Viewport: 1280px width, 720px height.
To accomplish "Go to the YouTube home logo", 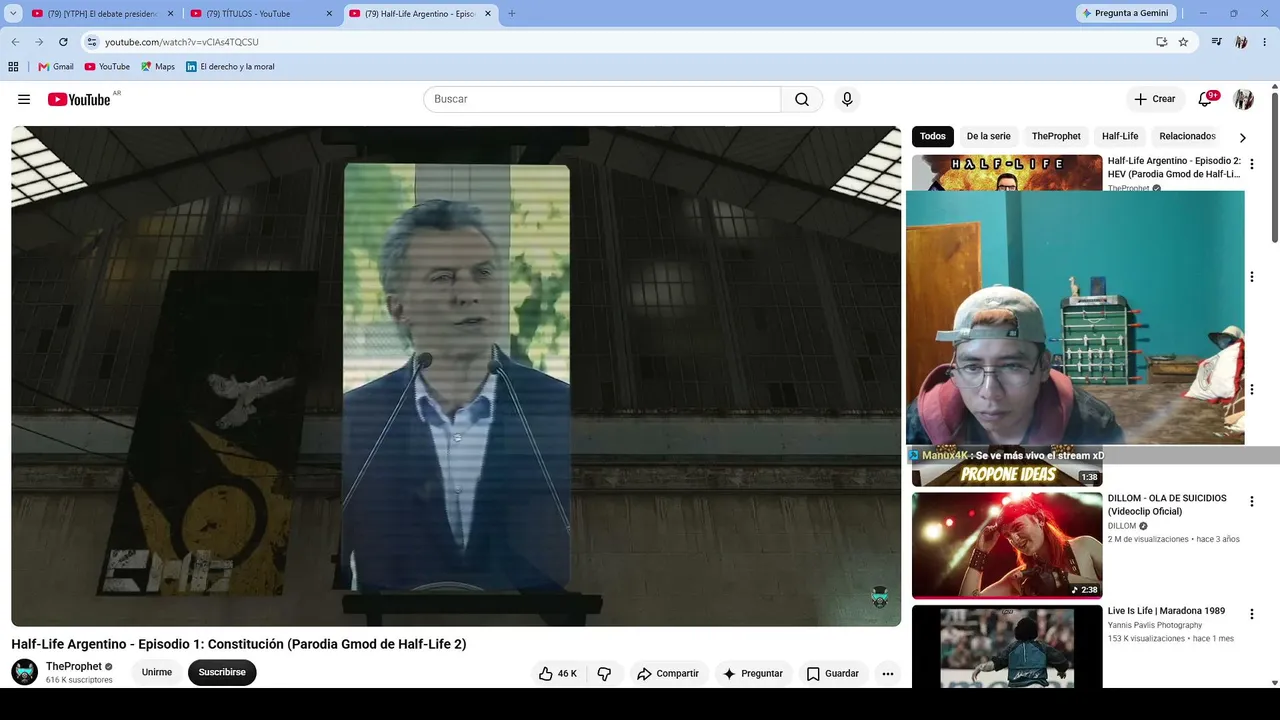I will pos(79,99).
